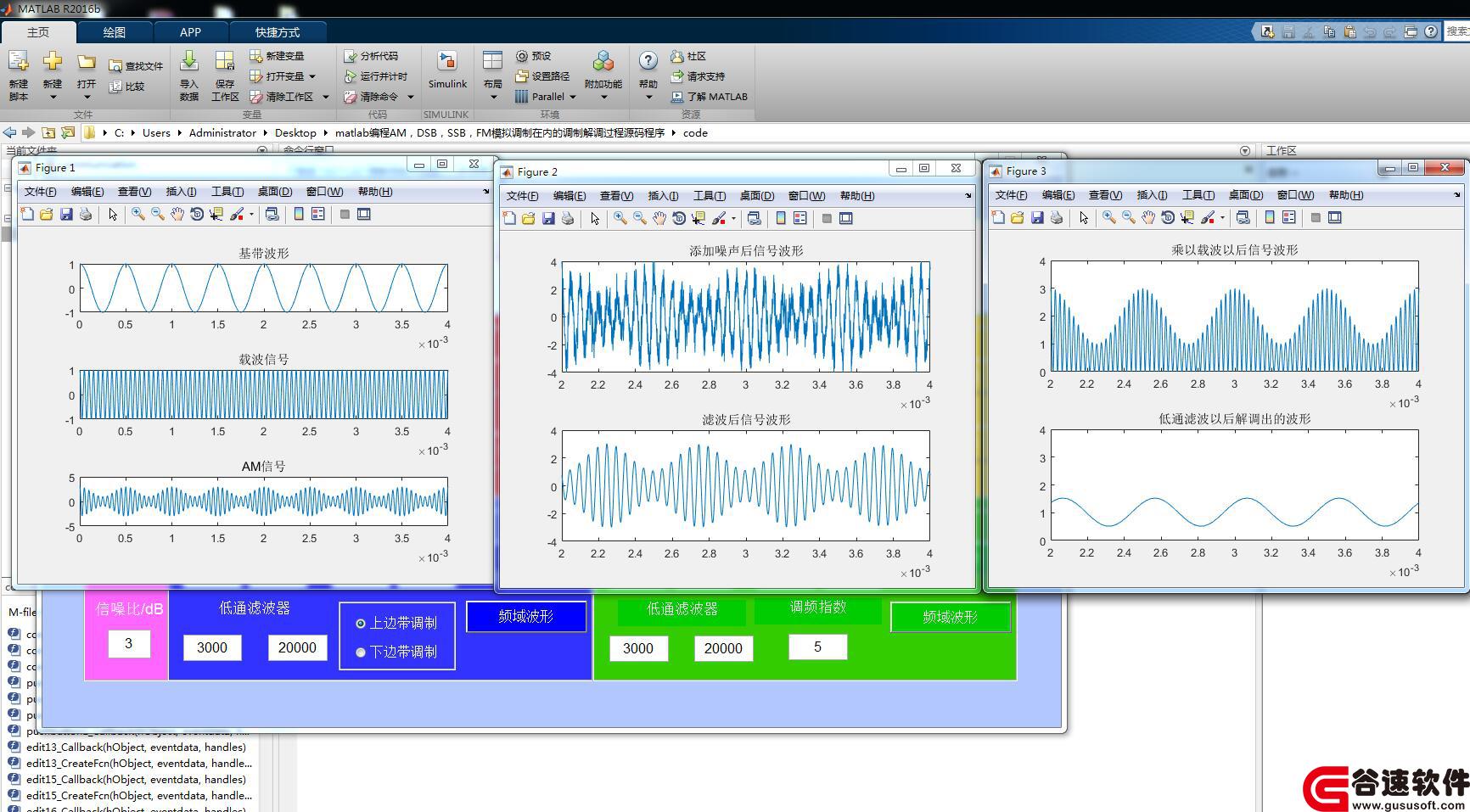Click Insert Colorbar icon in Figure 3
1470x812 pixels.
(x=1269, y=218)
